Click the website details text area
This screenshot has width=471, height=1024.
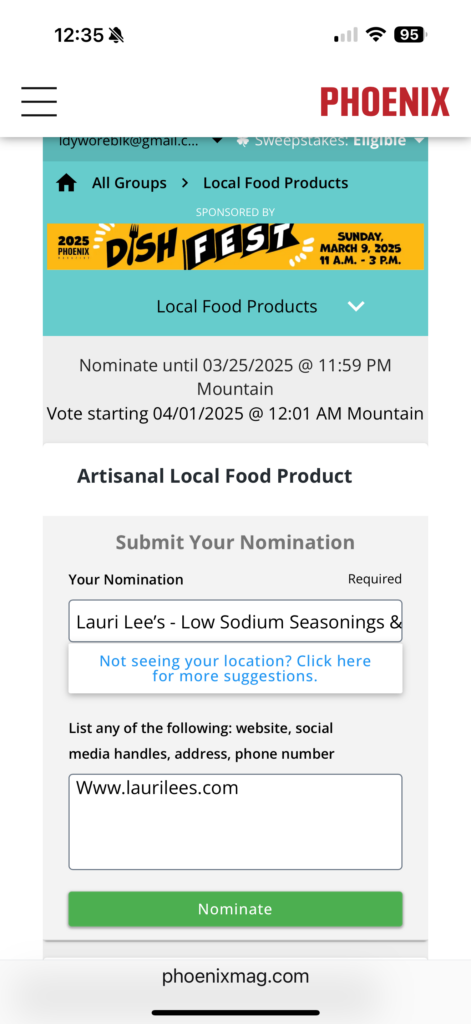click(235, 822)
